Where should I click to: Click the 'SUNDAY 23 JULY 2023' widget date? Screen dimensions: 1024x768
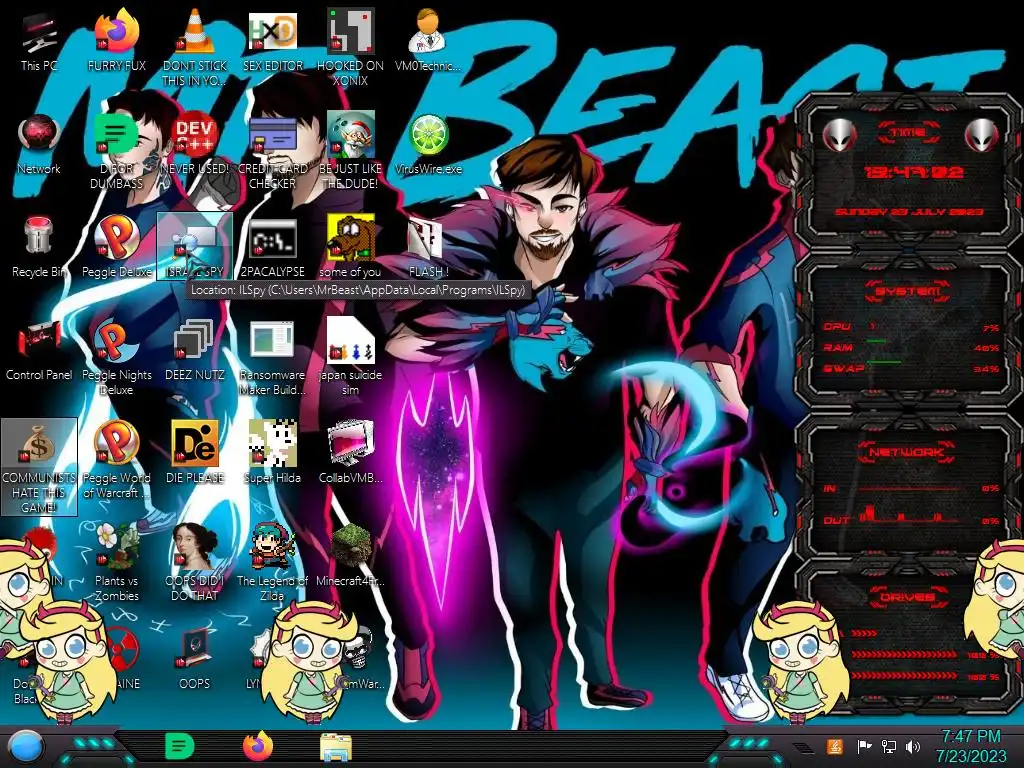[908, 212]
